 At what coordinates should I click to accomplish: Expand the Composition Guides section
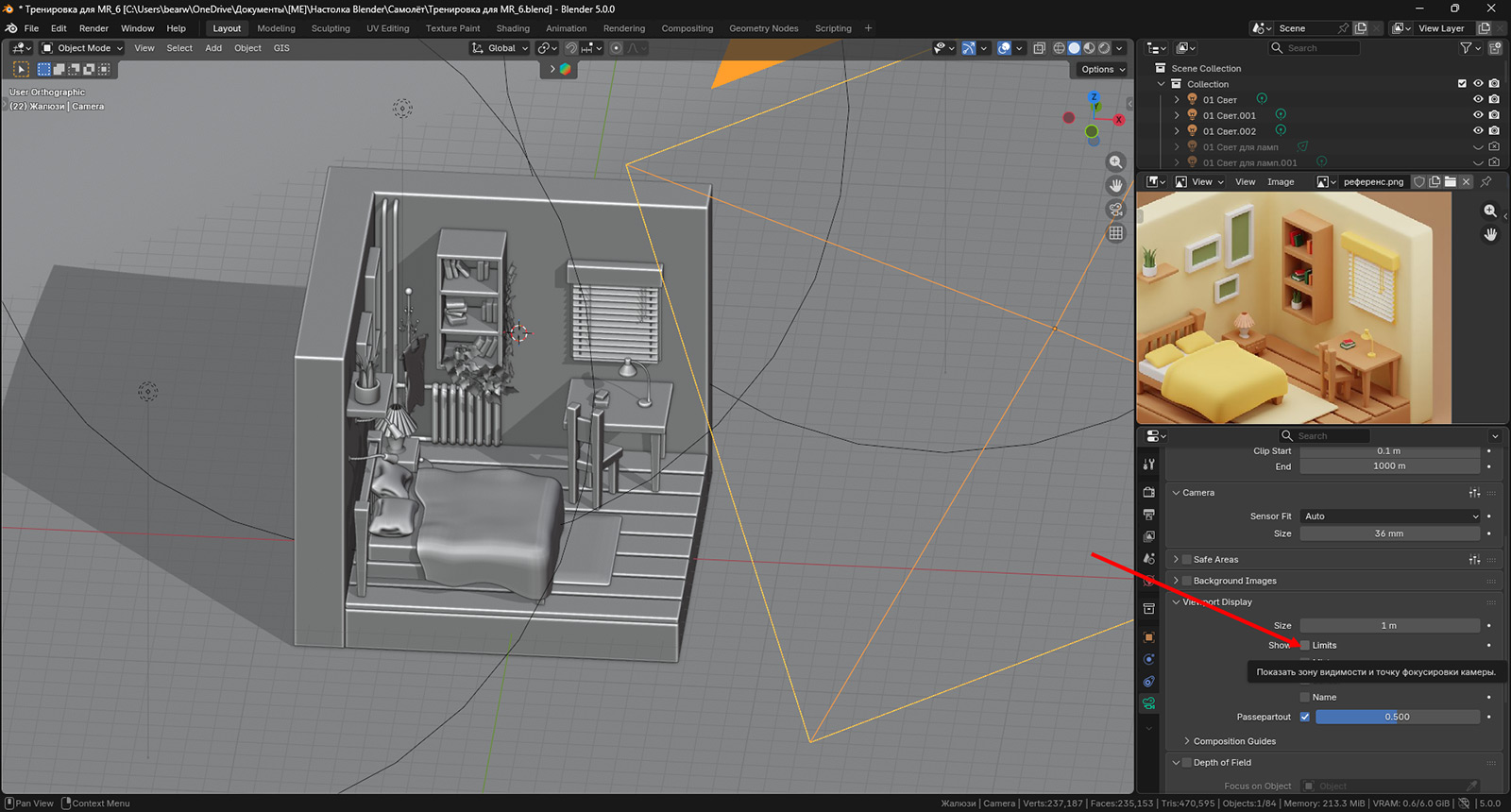tap(1187, 742)
